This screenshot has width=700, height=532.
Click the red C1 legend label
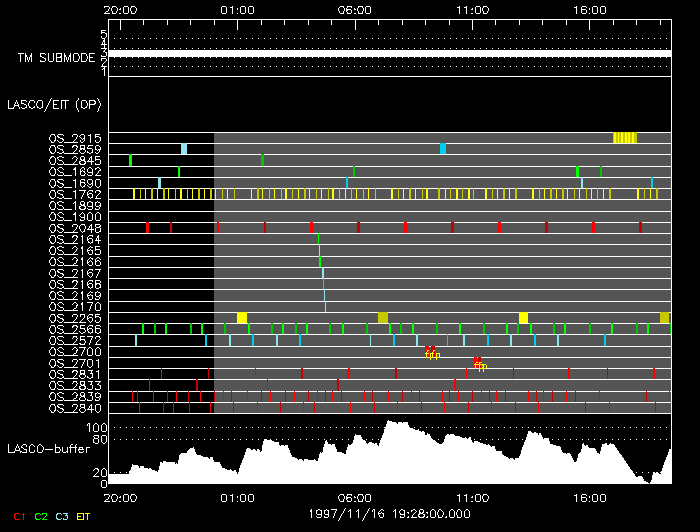click(18, 517)
